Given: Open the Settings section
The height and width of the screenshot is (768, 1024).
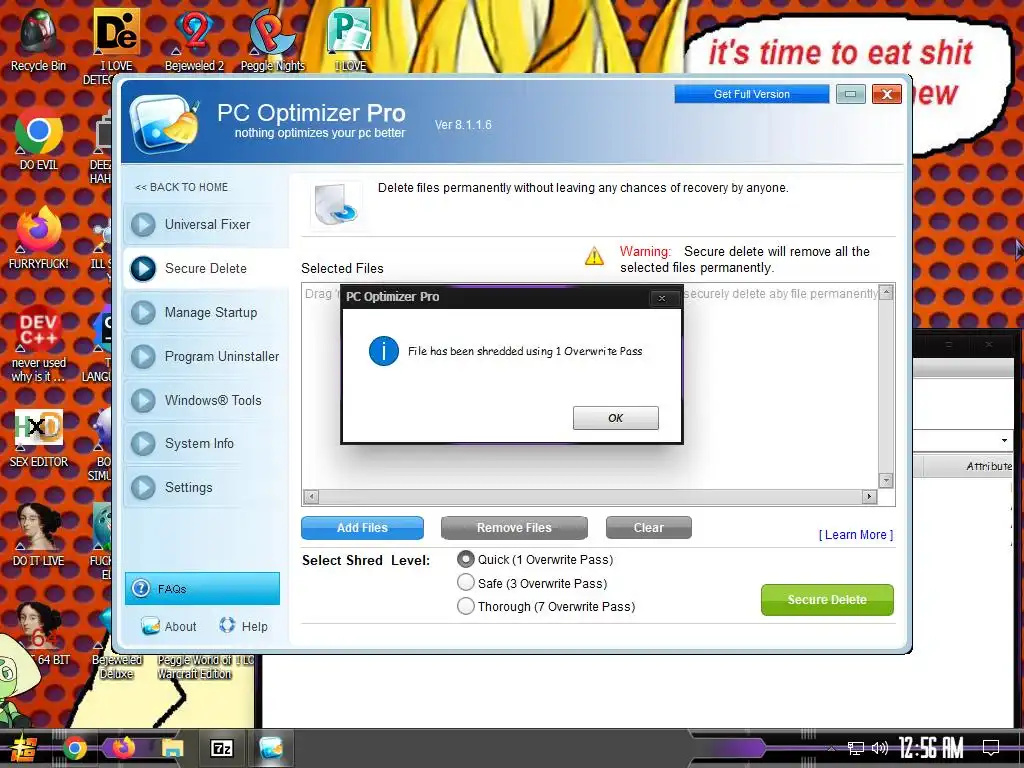Looking at the screenshot, I should (x=205, y=487).
